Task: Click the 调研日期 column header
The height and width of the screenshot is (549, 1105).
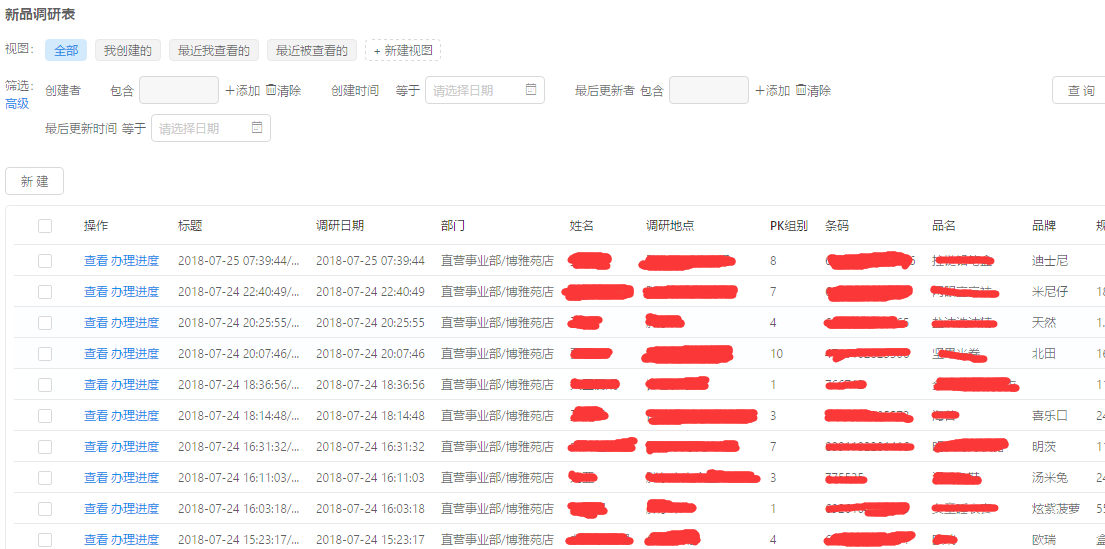Action: 340,226
